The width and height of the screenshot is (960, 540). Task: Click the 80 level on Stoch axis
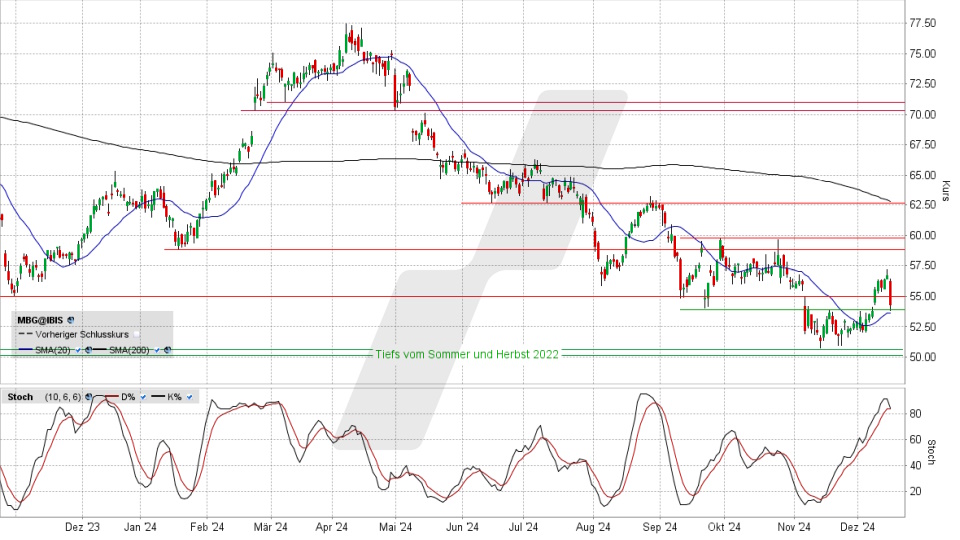pyautogui.click(x=915, y=414)
